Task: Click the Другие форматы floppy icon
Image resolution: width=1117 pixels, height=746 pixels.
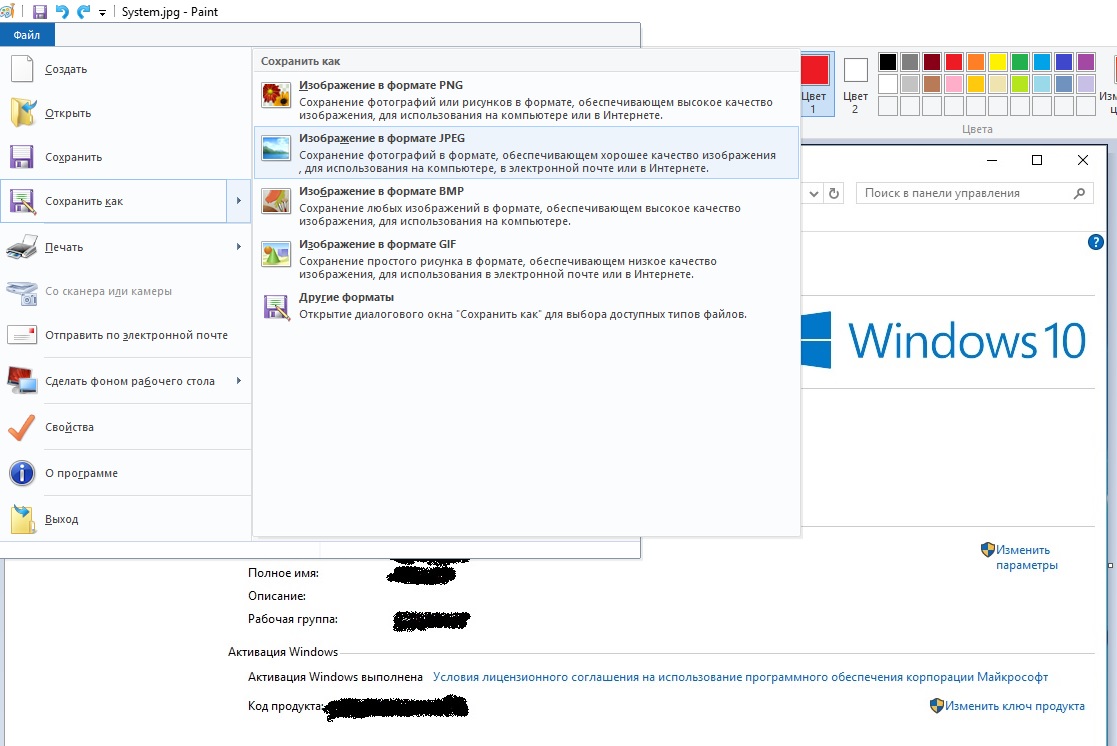Action: click(x=276, y=307)
